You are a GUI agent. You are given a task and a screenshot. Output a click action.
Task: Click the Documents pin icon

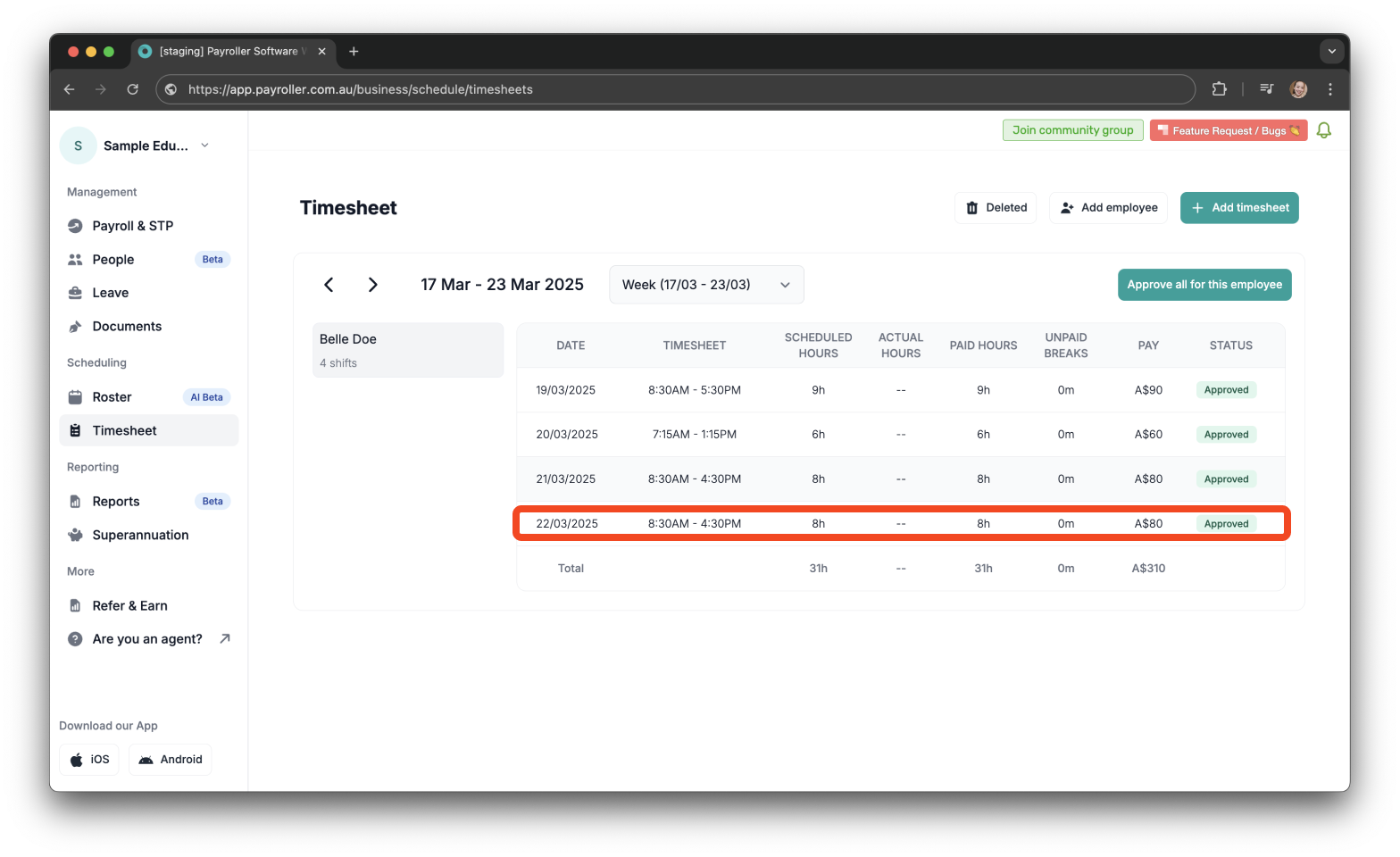(x=75, y=327)
